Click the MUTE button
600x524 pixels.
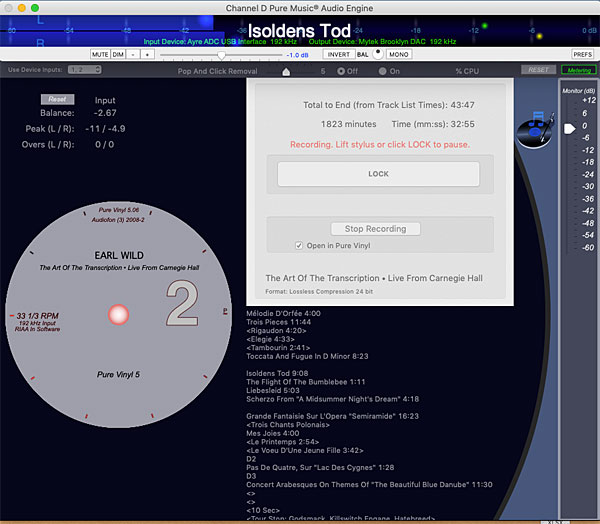coord(100,54)
